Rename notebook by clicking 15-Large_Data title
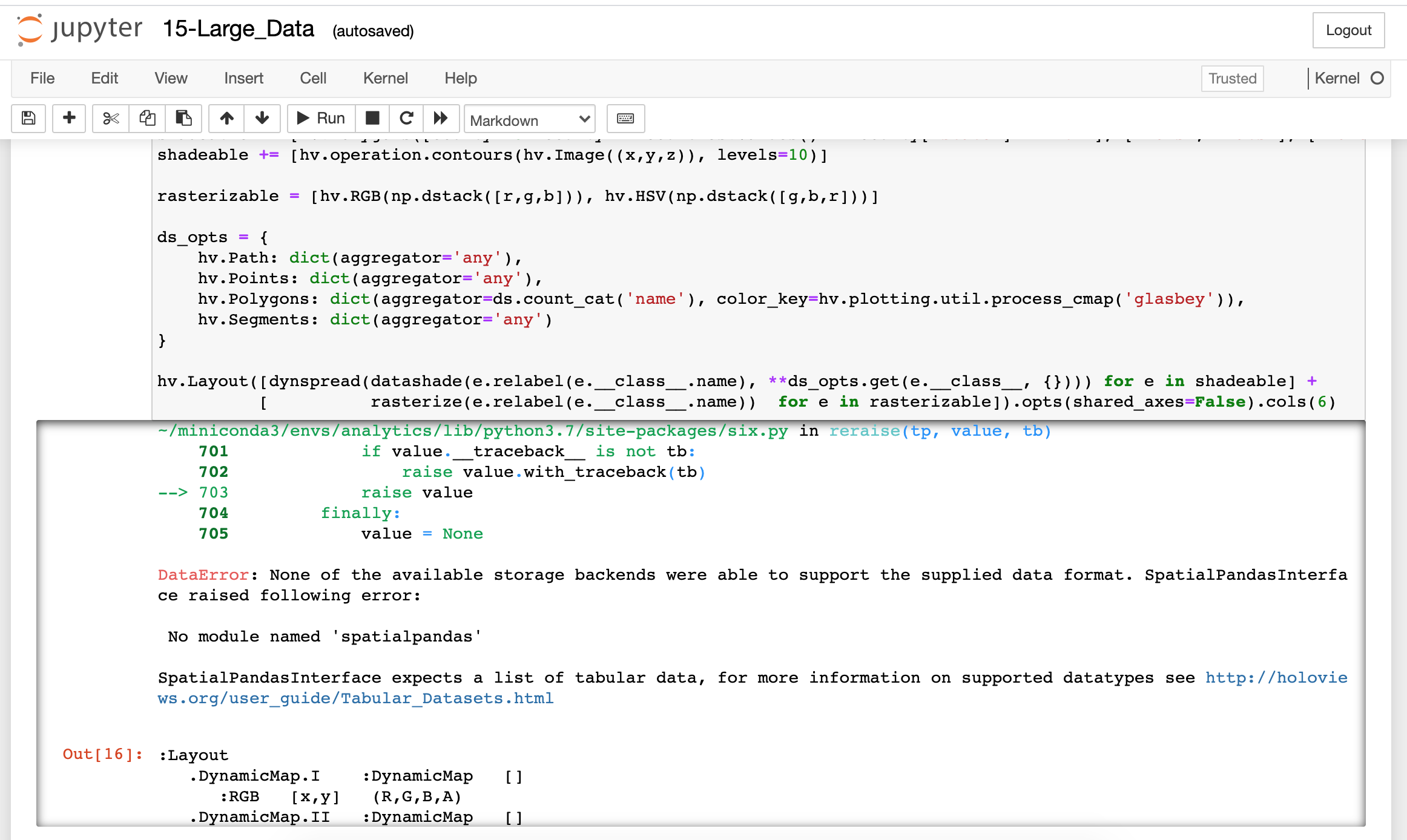This screenshot has height=840, width=1407. pos(238,28)
